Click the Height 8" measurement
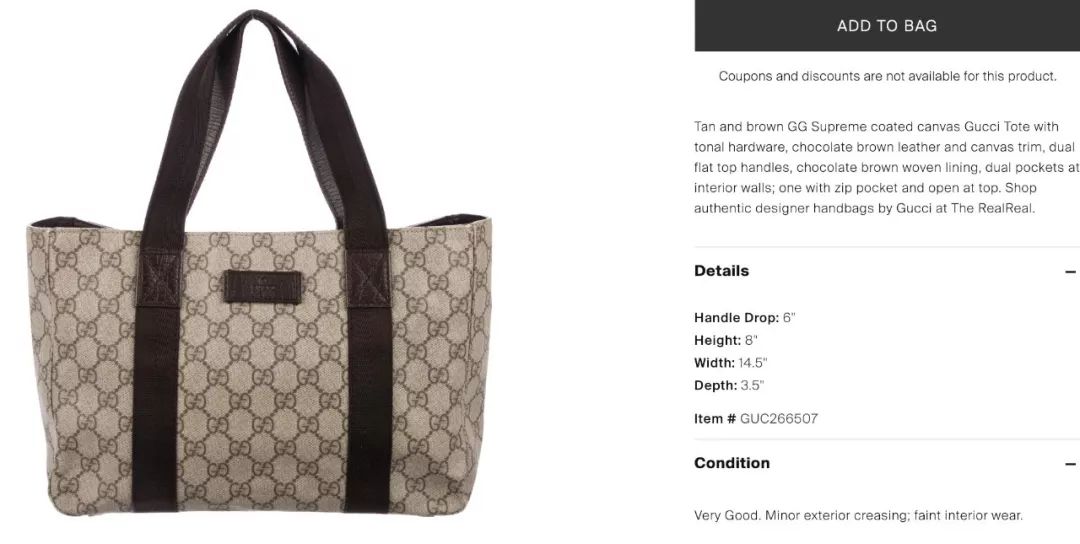Screen dimensions: 1080x544 [726, 340]
